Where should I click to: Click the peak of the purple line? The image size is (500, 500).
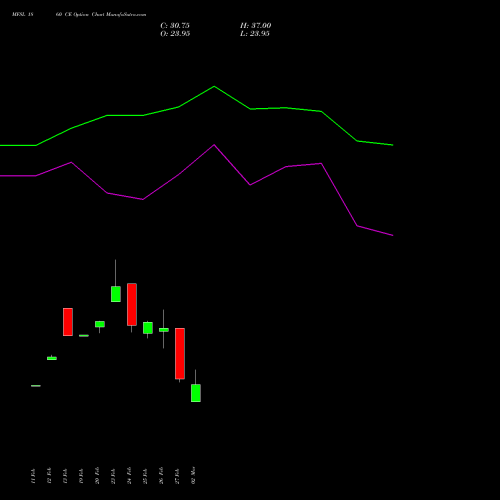point(214,145)
